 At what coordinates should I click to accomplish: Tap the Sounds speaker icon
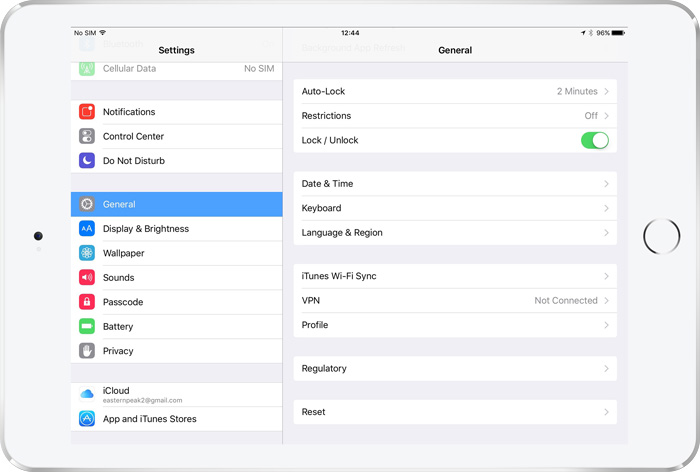87,277
